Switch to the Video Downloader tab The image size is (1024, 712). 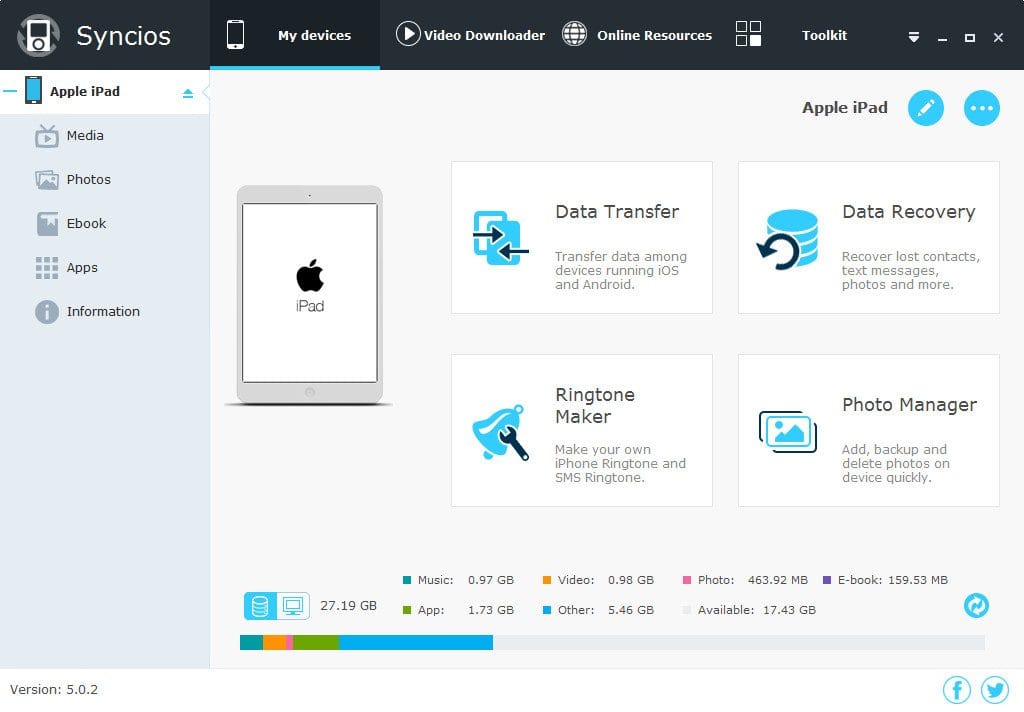pos(470,34)
